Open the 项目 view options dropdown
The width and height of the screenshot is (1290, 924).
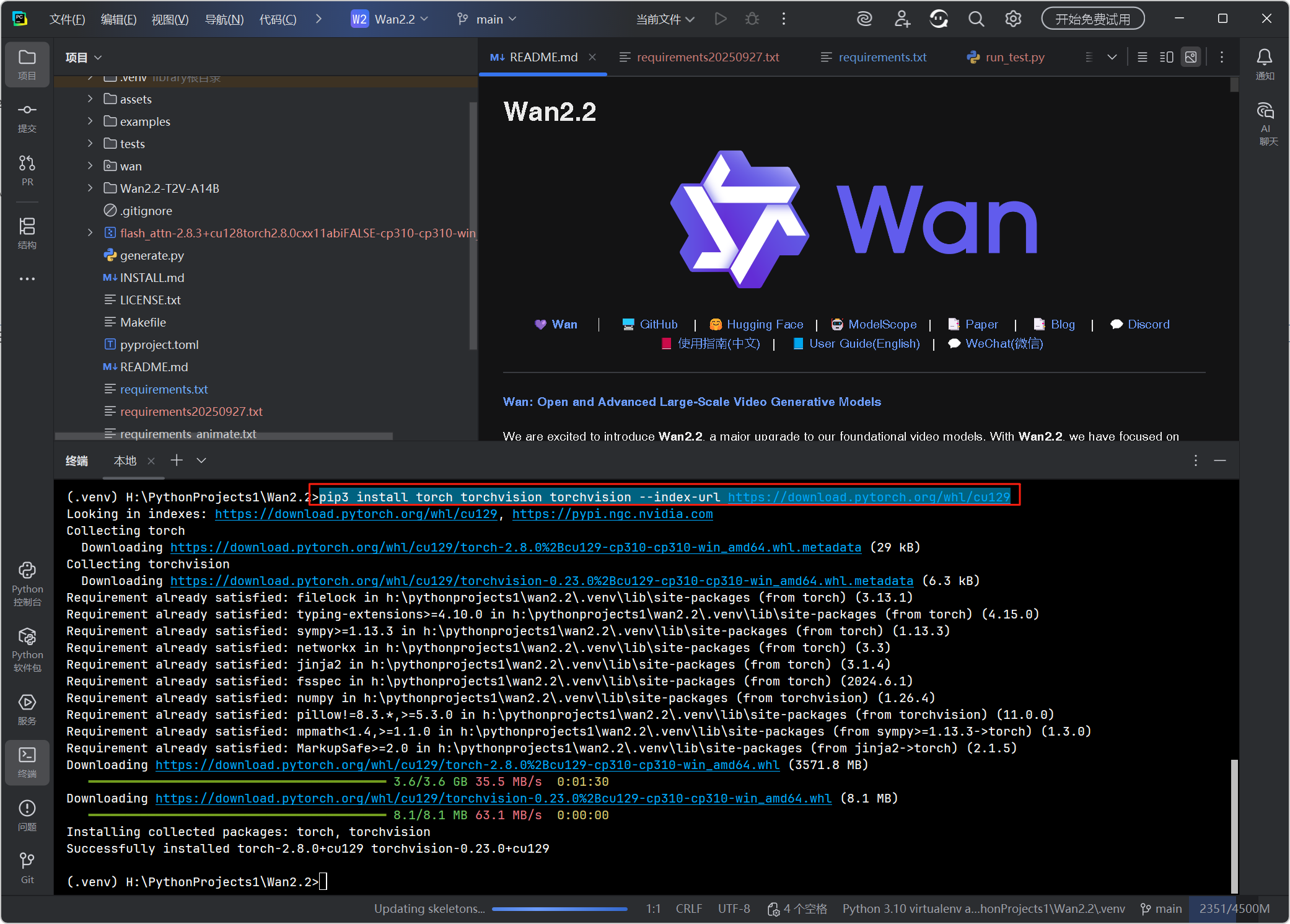point(84,58)
